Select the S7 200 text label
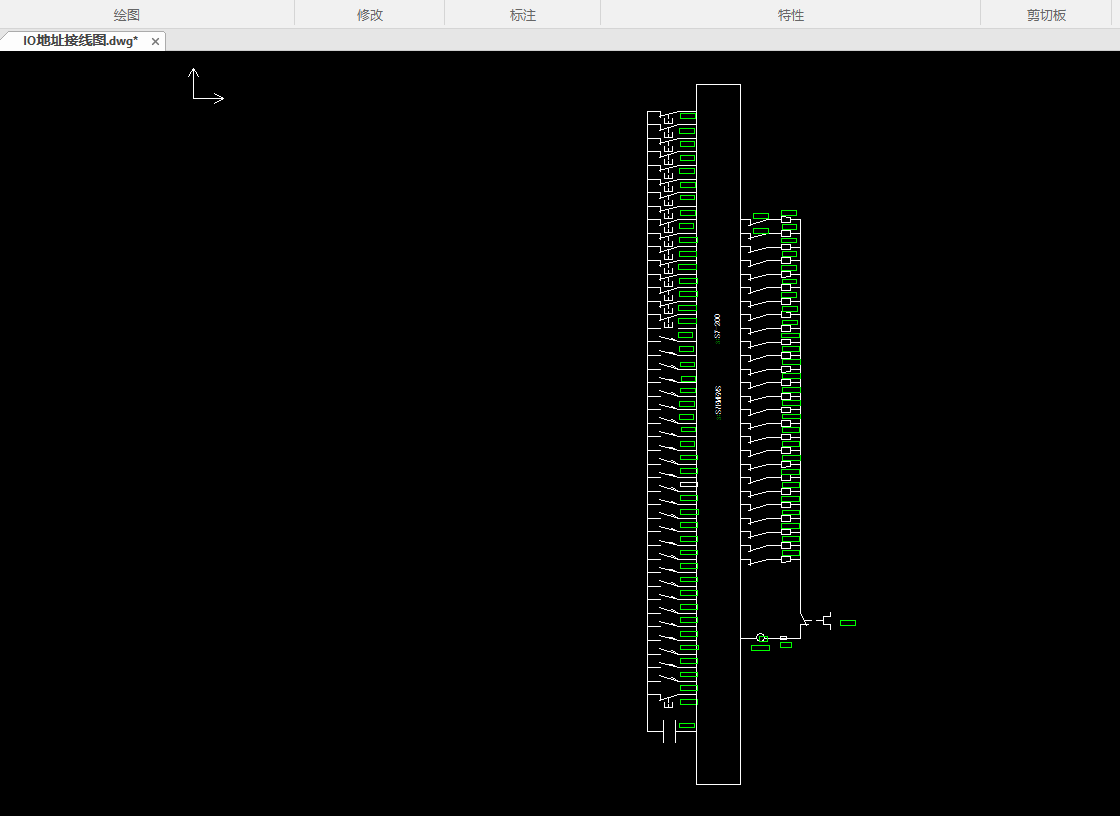 click(718, 328)
